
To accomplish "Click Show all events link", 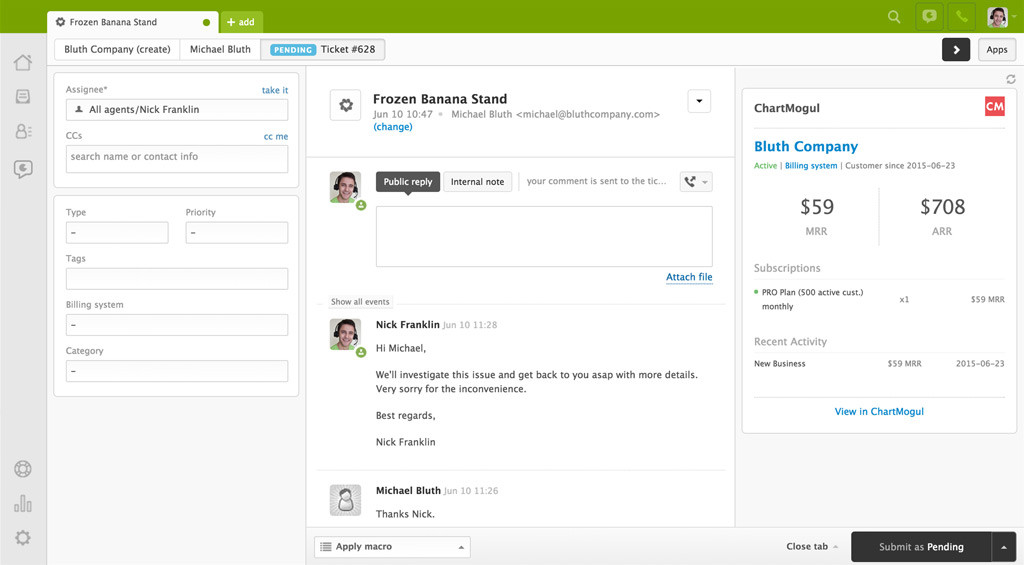I will click(x=360, y=302).
